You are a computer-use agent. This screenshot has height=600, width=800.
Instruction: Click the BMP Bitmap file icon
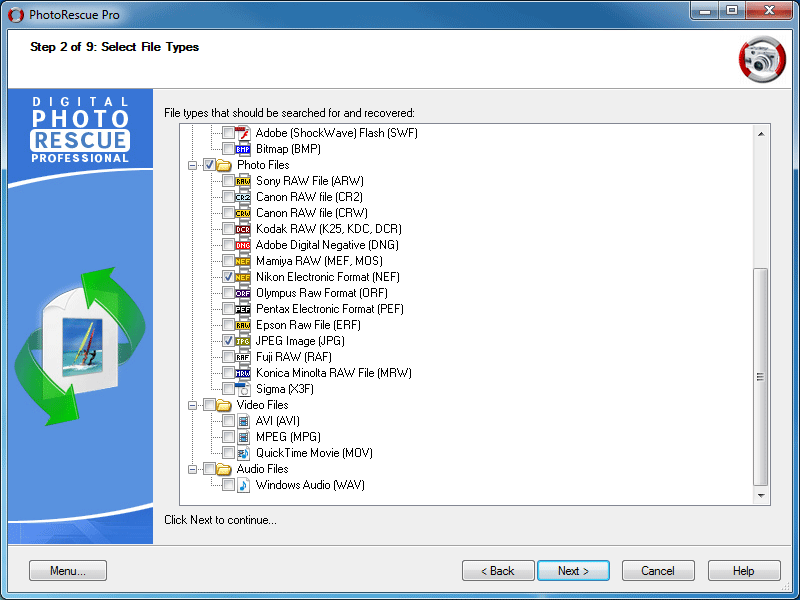point(243,149)
